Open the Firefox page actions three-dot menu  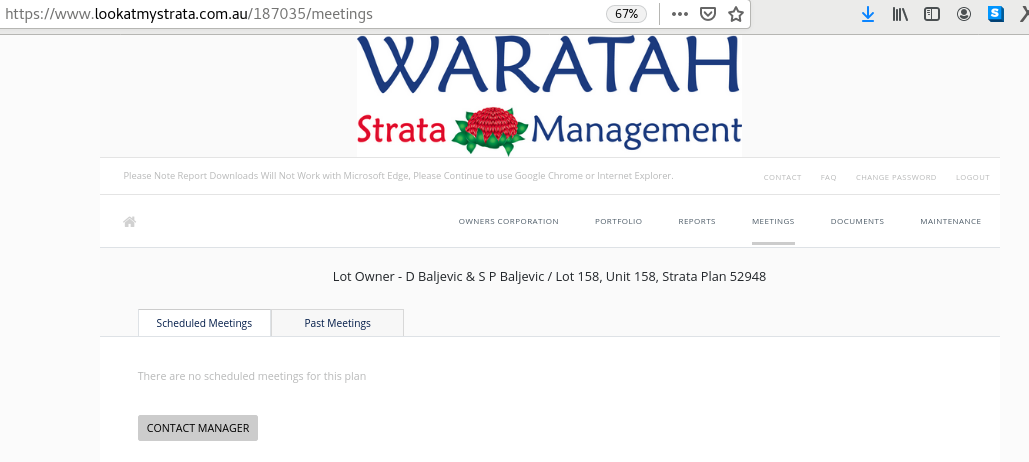[x=680, y=14]
